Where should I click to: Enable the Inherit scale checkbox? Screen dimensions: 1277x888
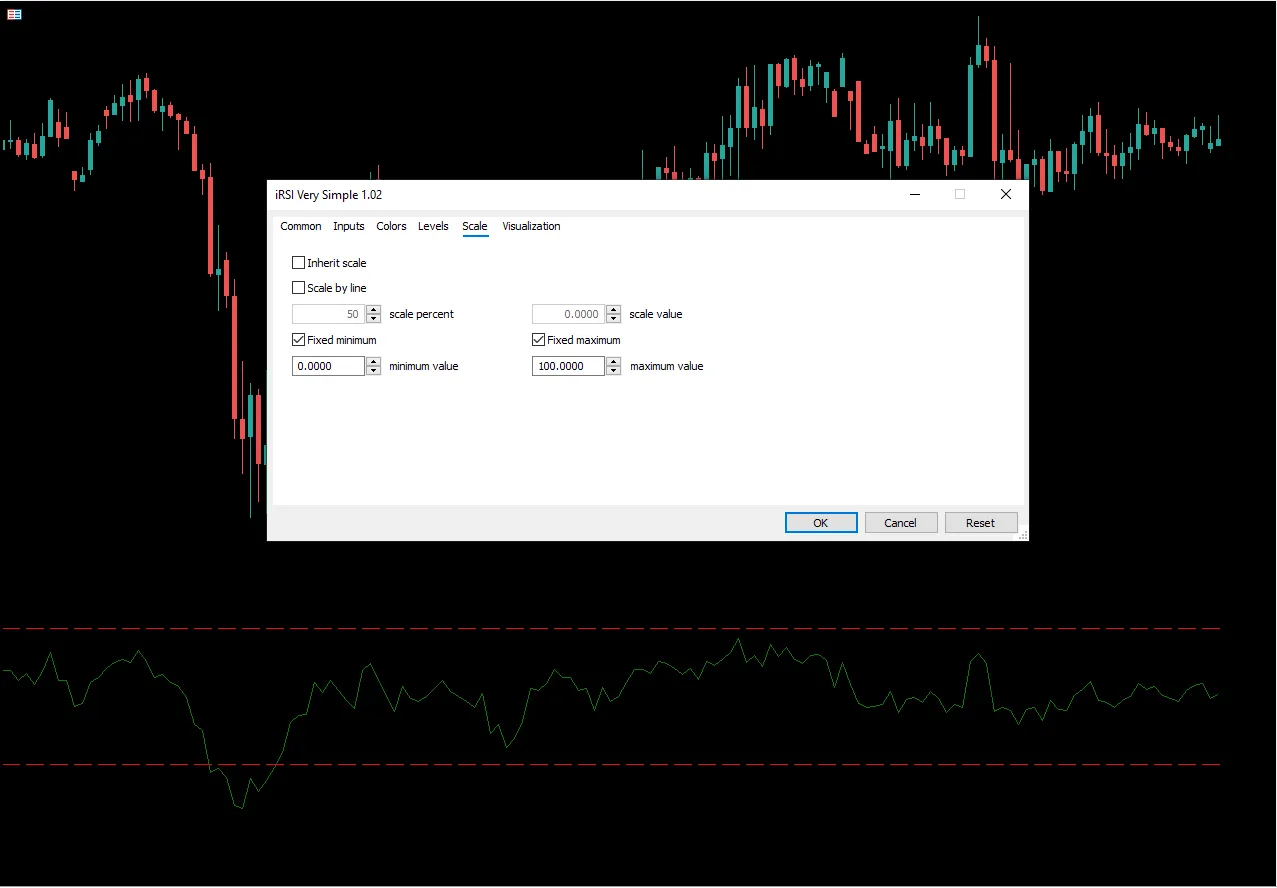point(298,263)
